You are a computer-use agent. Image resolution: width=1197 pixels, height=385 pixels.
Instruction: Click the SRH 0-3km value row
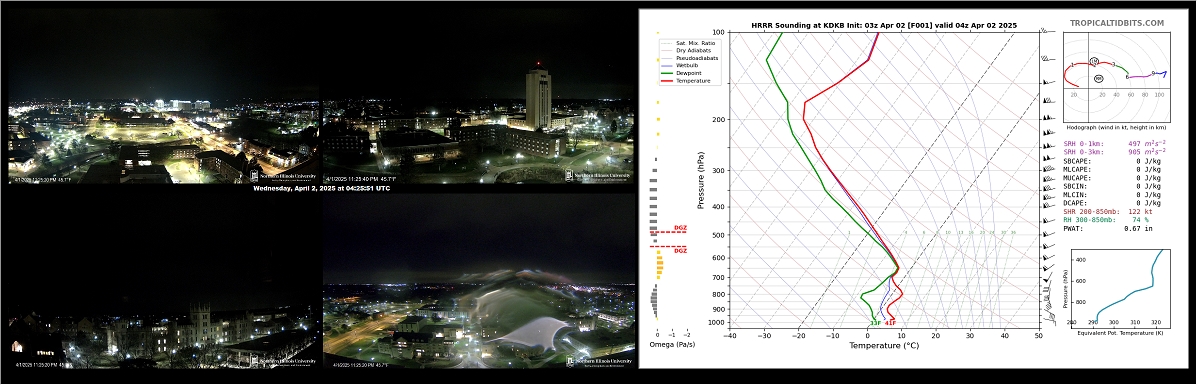click(1115, 151)
